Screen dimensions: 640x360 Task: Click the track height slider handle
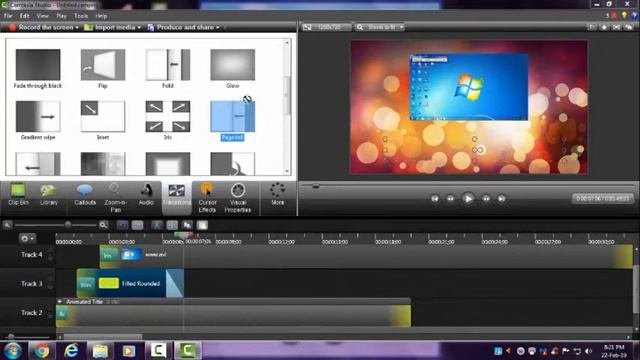coord(11,337)
